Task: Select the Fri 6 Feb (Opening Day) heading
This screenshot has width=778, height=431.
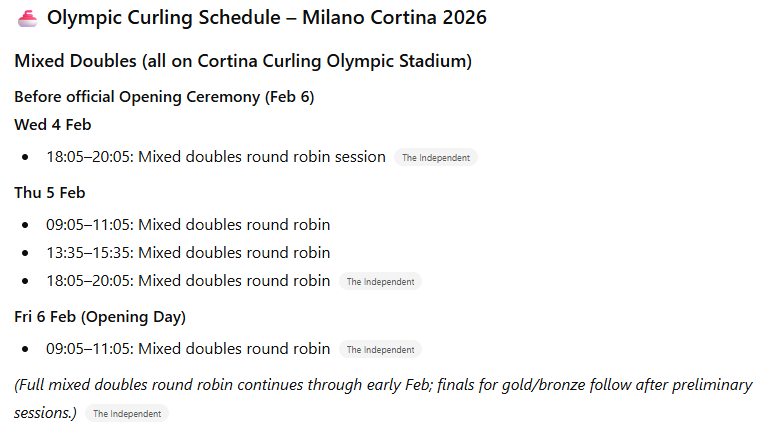Action: point(100,317)
